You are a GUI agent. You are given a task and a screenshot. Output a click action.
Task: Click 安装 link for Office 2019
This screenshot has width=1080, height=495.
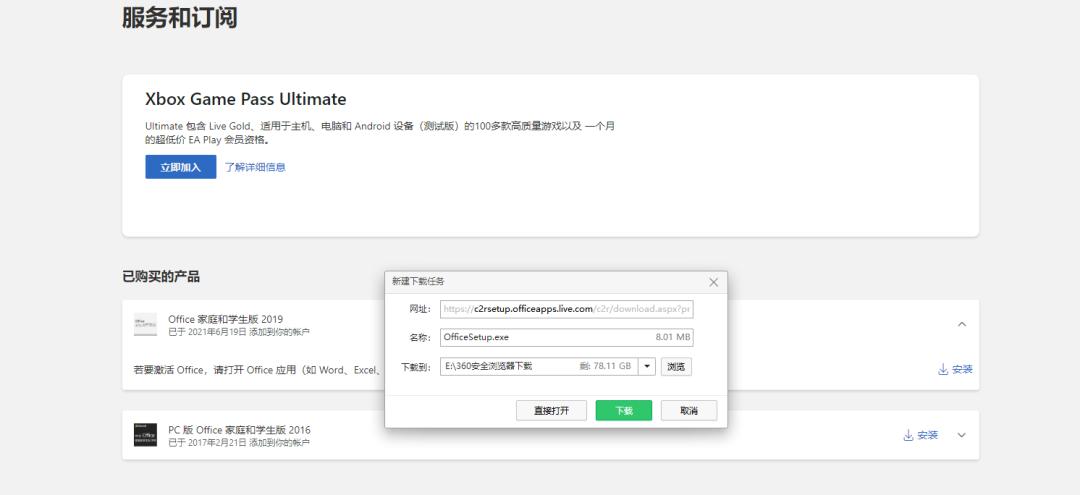point(955,370)
